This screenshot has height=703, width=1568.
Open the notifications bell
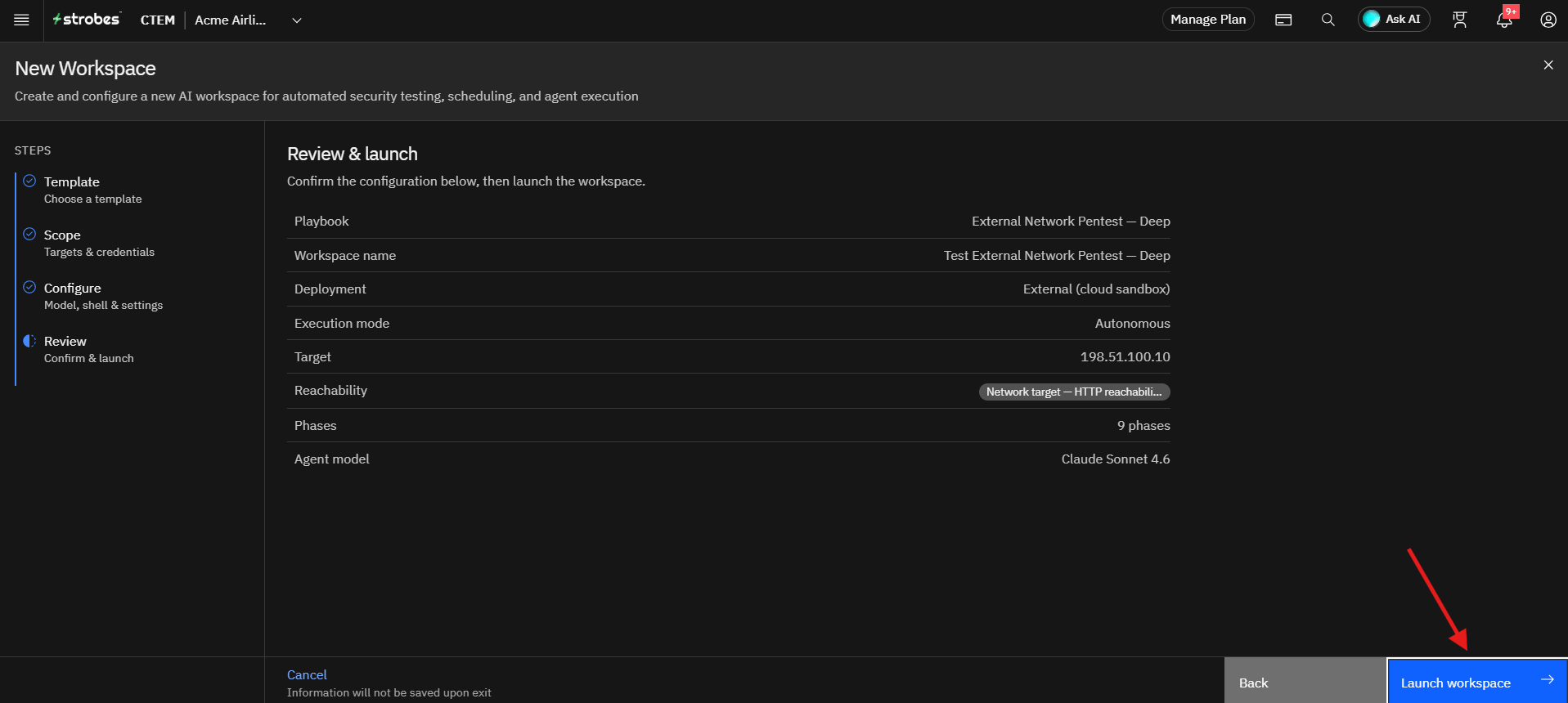click(1504, 20)
